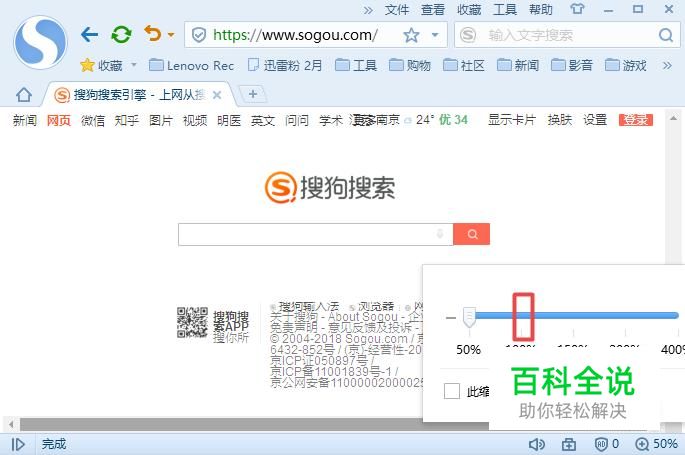The height and width of the screenshot is (455, 685).
Task: Click the Sogou search engine icon
Action: pyautogui.click(x=468, y=35)
